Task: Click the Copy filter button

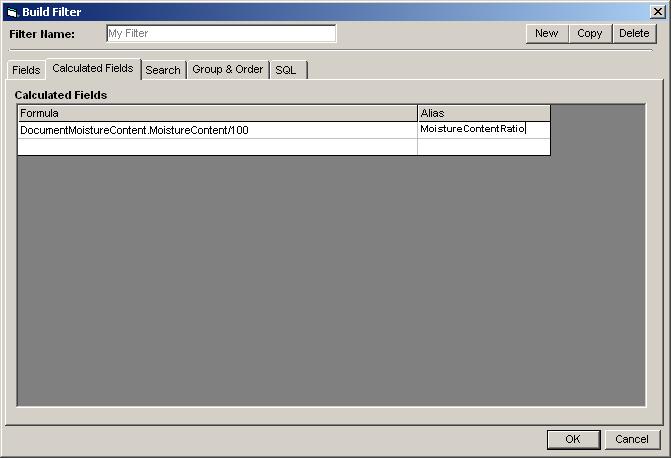Action: click(590, 33)
